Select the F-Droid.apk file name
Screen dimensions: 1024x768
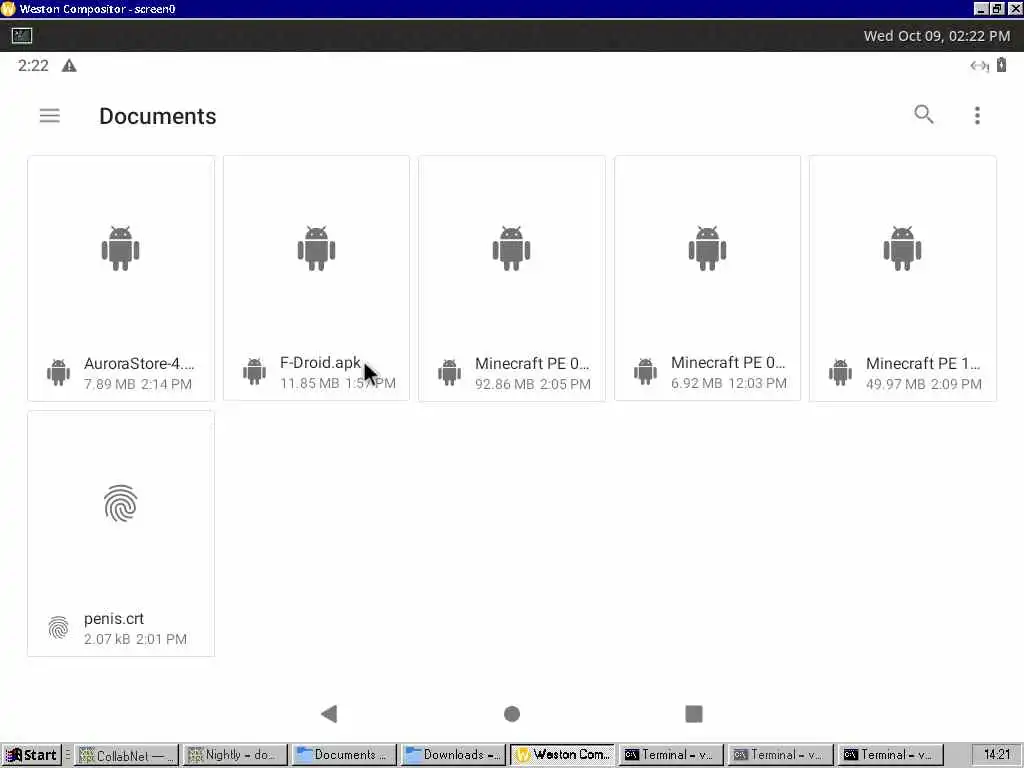coord(320,362)
